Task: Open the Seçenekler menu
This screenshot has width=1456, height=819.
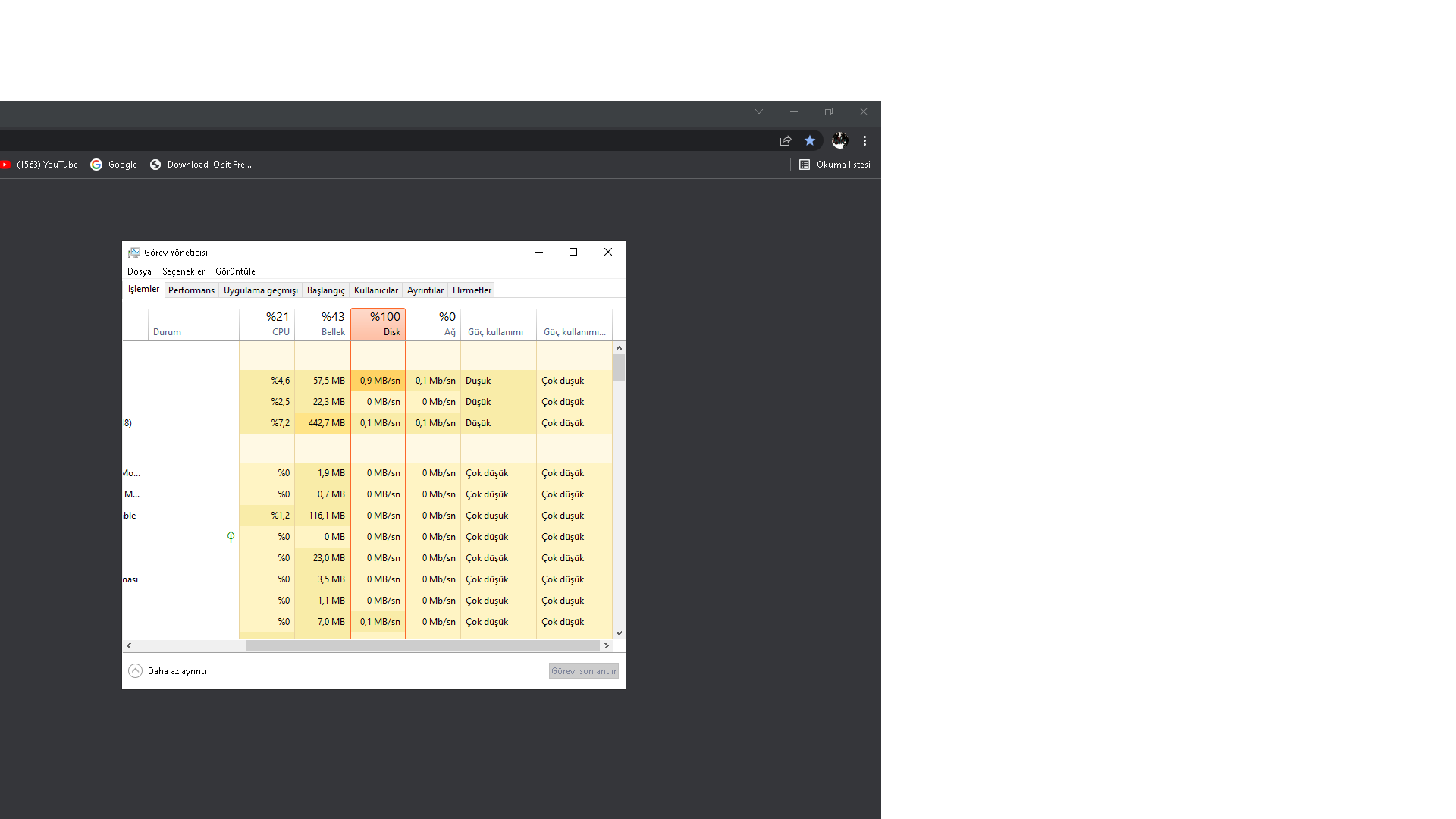Action: pyautogui.click(x=184, y=271)
